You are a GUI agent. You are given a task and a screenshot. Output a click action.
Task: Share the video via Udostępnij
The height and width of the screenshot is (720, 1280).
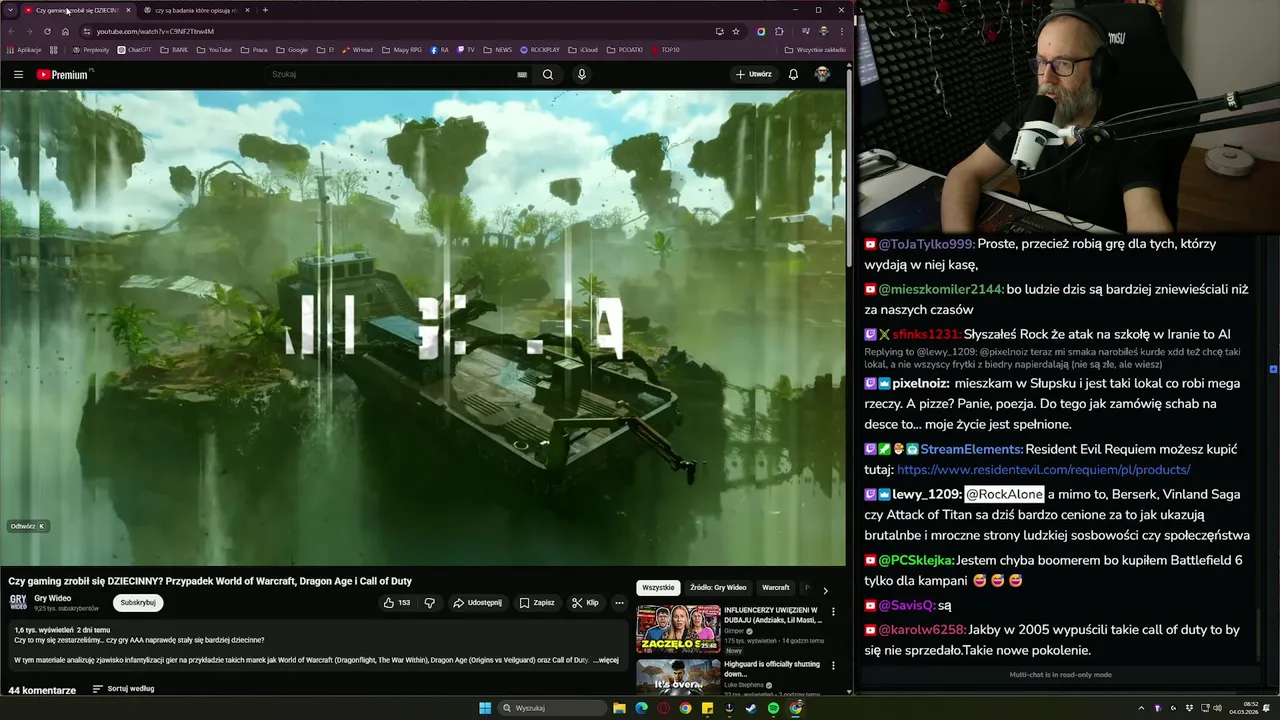coord(477,602)
